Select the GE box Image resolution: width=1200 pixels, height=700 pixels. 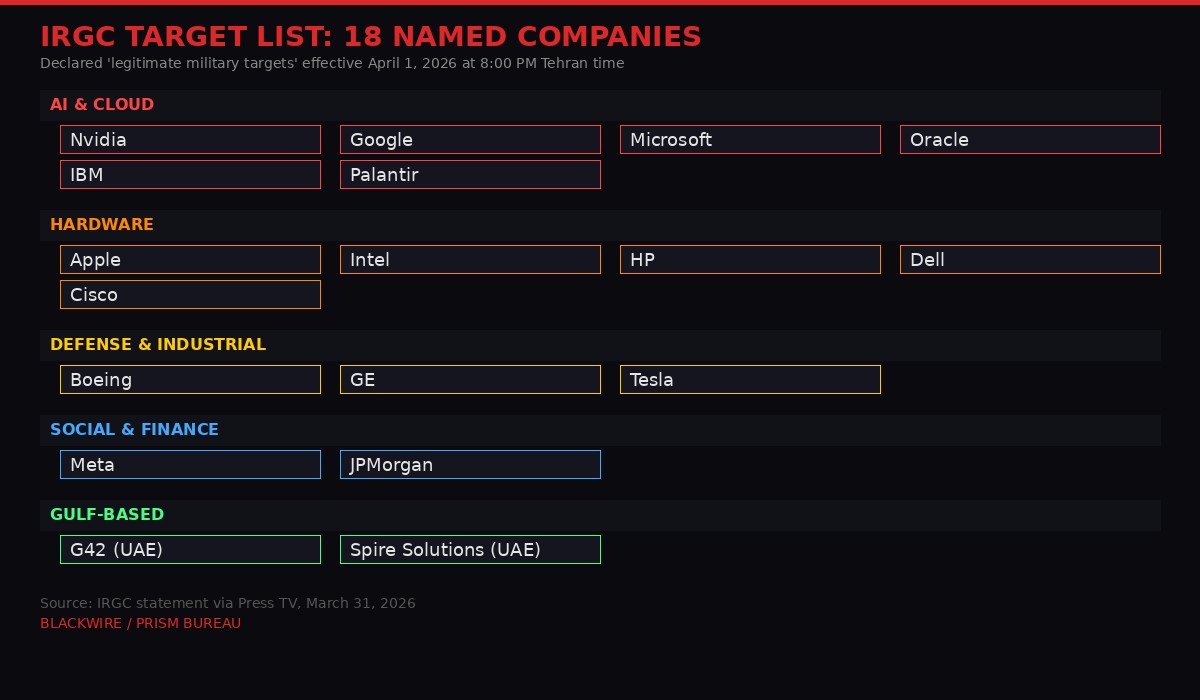470,380
